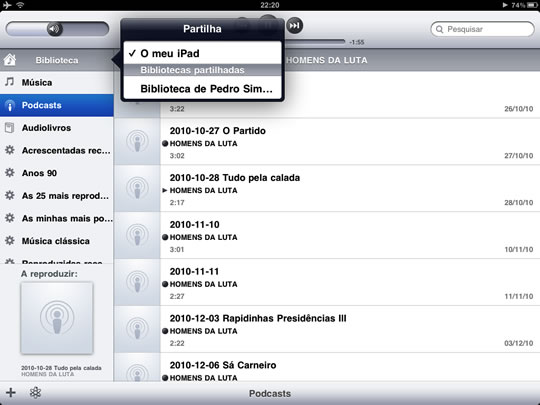Click artwork of Rapidinhas Presidências III
The image size is (540, 405).
(137, 329)
